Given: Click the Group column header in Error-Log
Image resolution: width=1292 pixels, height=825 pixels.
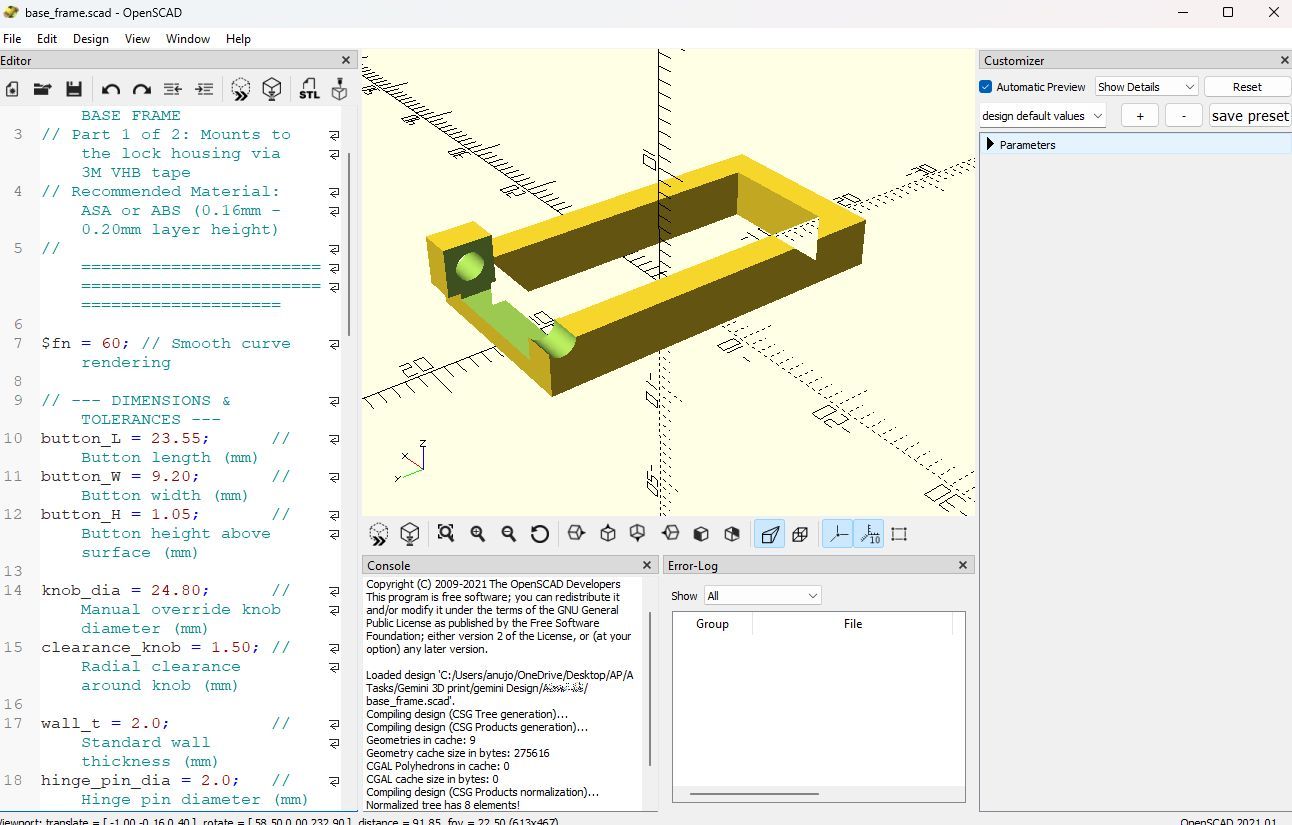Looking at the screenshot, I should (x=712, y=624).
